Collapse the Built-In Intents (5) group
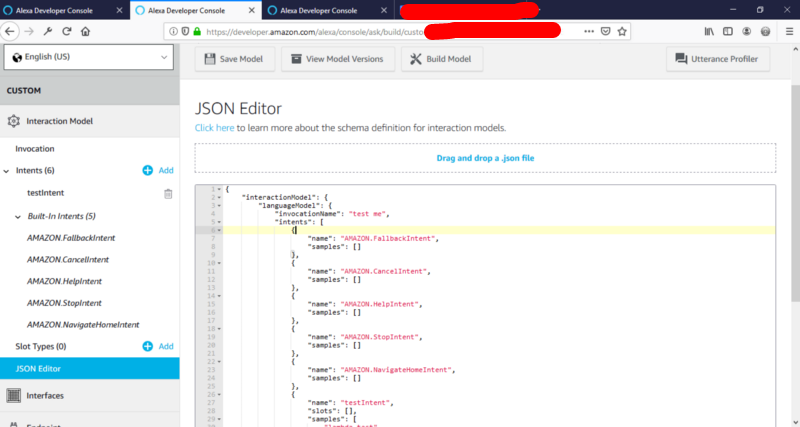The width and height of the screenshot is (800, 427). coord(18,217)
